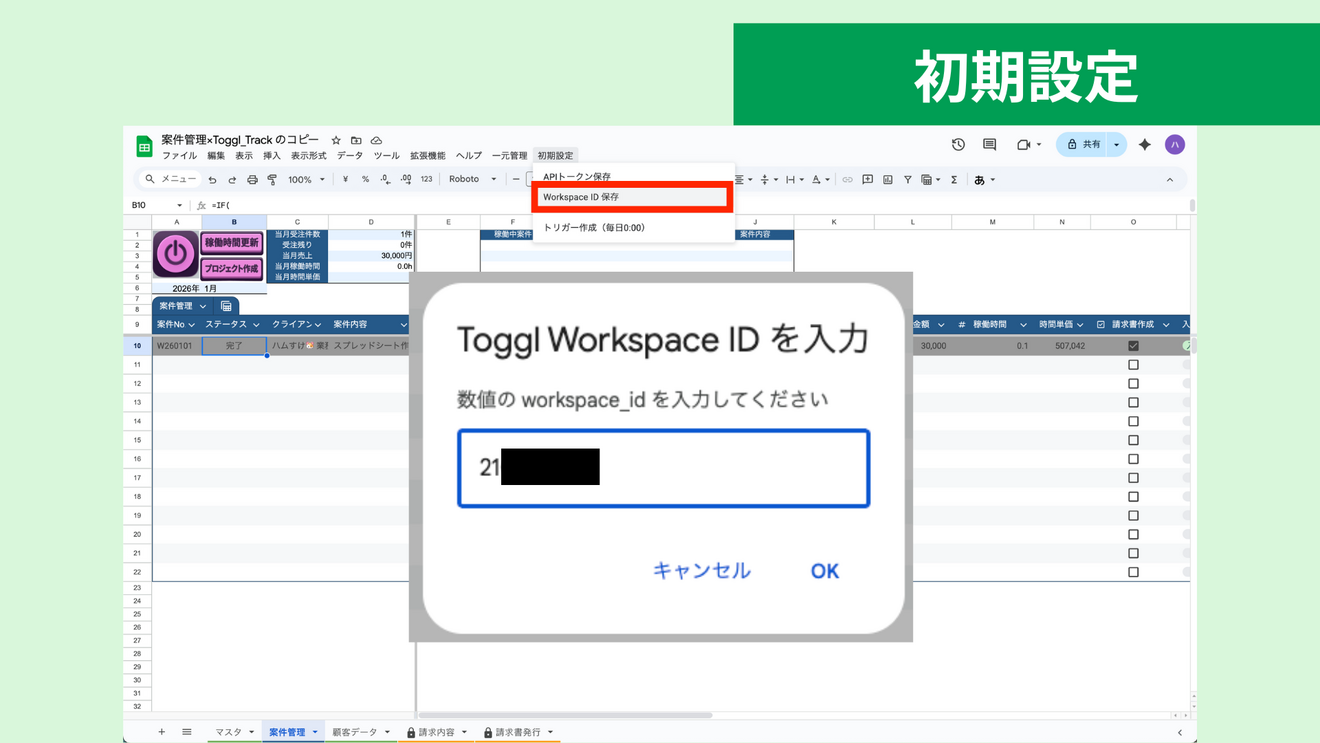Image resolution: width=1320 pixels, height=743 pixels.
Task: Increase decimal places
Action: click(405, 180)
